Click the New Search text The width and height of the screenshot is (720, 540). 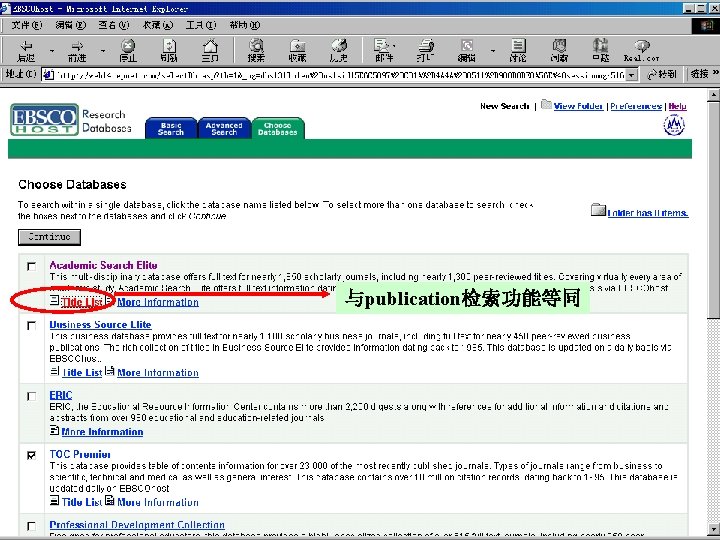click(505, 106)
